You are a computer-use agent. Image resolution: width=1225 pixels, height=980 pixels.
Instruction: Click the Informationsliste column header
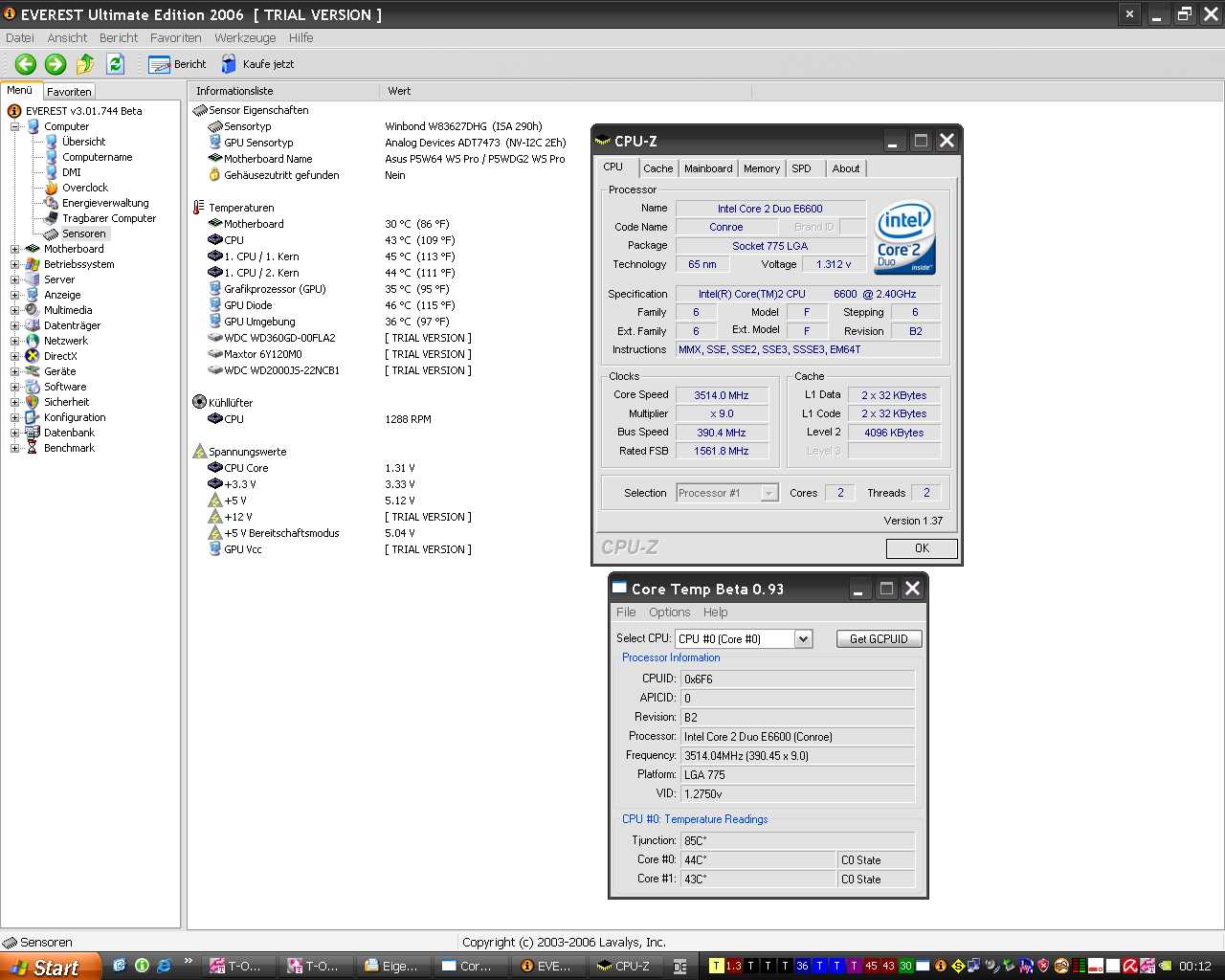click(x=284, y=91)
